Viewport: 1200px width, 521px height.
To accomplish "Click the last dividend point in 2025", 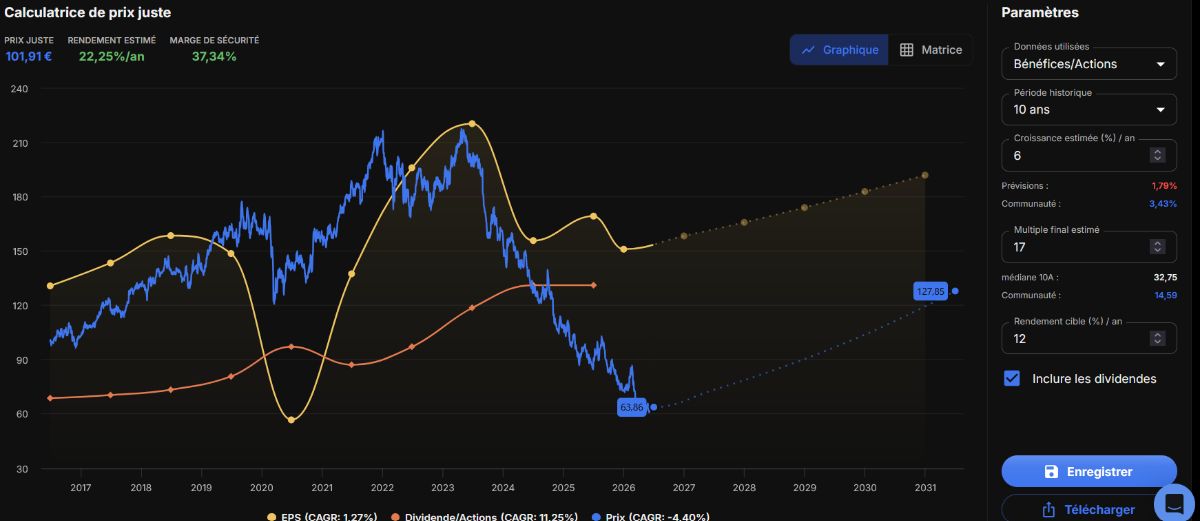I will pos(594,286).
